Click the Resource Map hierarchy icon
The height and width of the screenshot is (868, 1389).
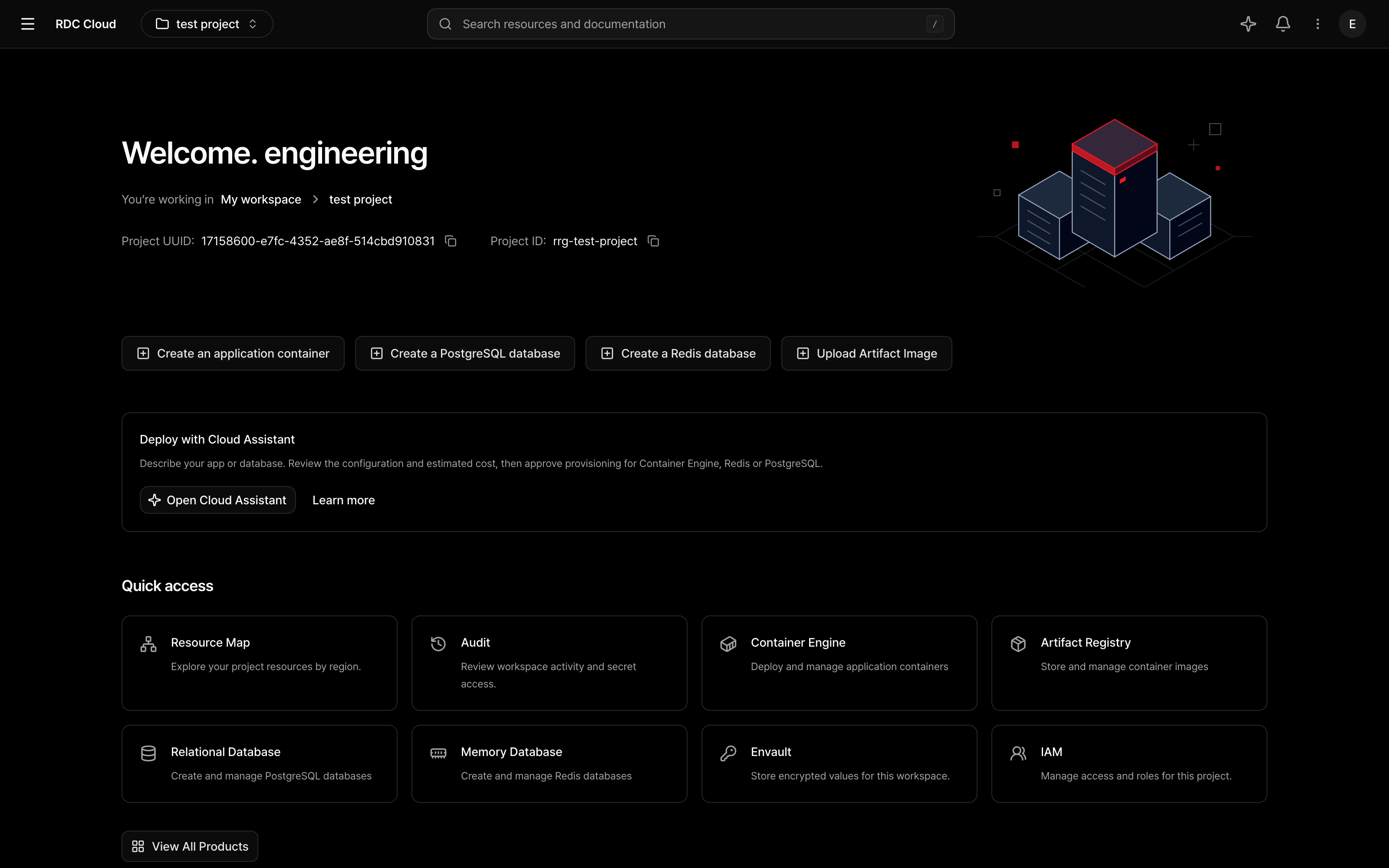pyautogui.click(x=148, y=644)
